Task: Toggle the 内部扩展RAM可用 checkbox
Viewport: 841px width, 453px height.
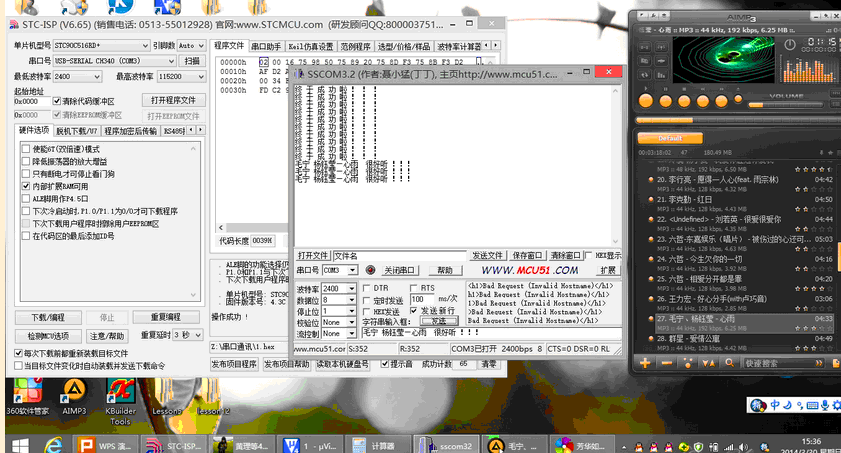Action: 26,186
